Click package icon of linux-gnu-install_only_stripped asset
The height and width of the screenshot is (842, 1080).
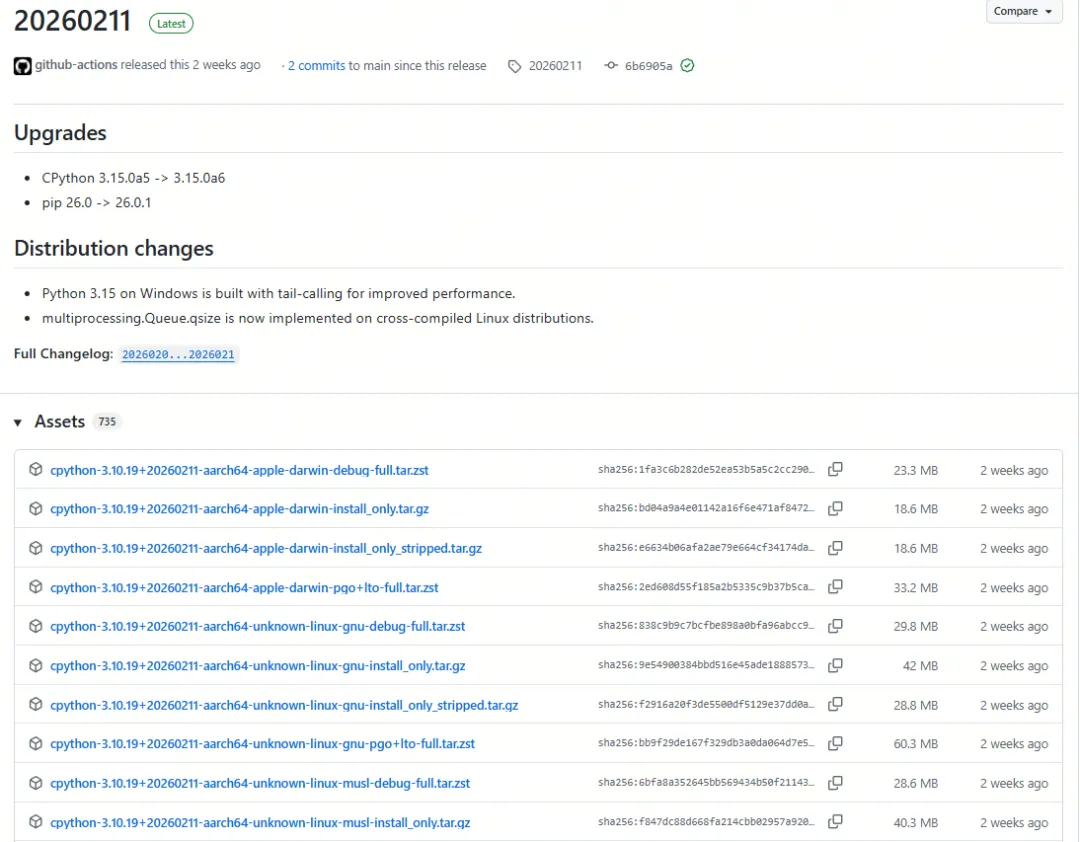click(36, 704)
